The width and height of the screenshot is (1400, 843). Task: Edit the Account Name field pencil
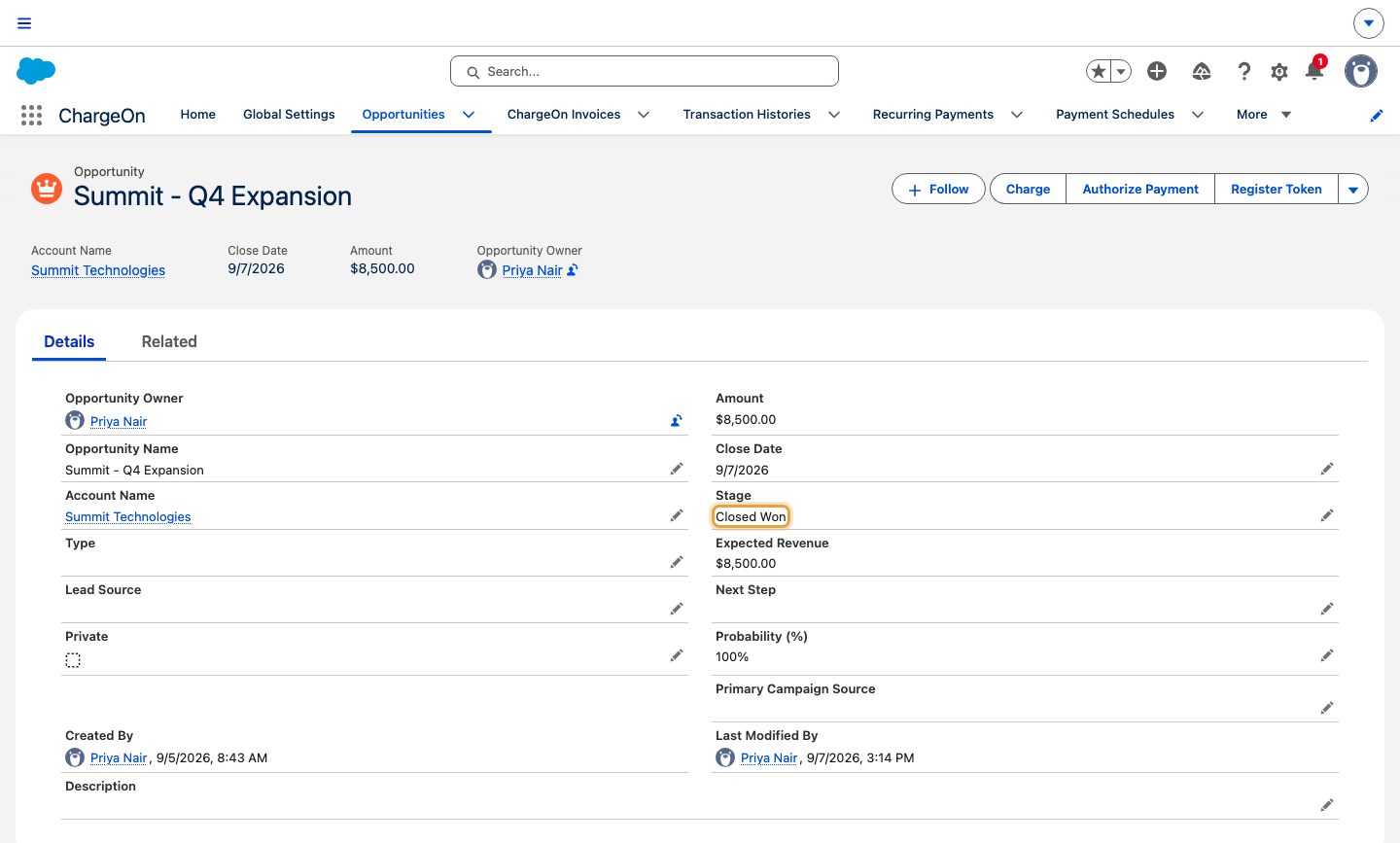677,515
